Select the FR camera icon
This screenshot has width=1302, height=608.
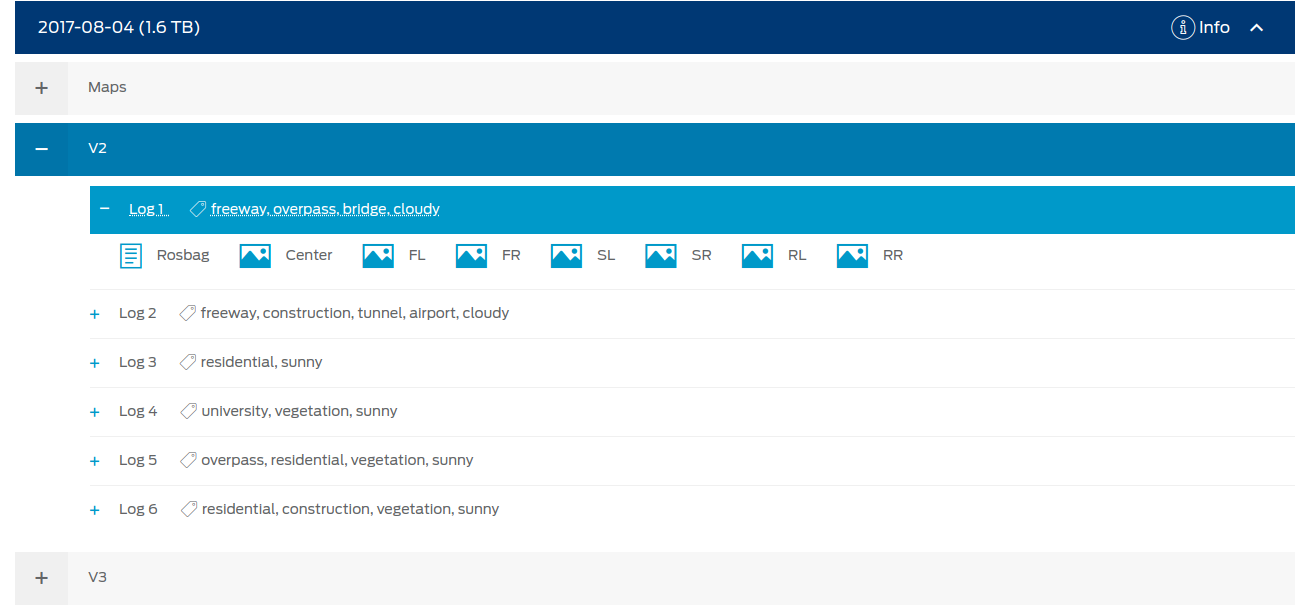470,255
